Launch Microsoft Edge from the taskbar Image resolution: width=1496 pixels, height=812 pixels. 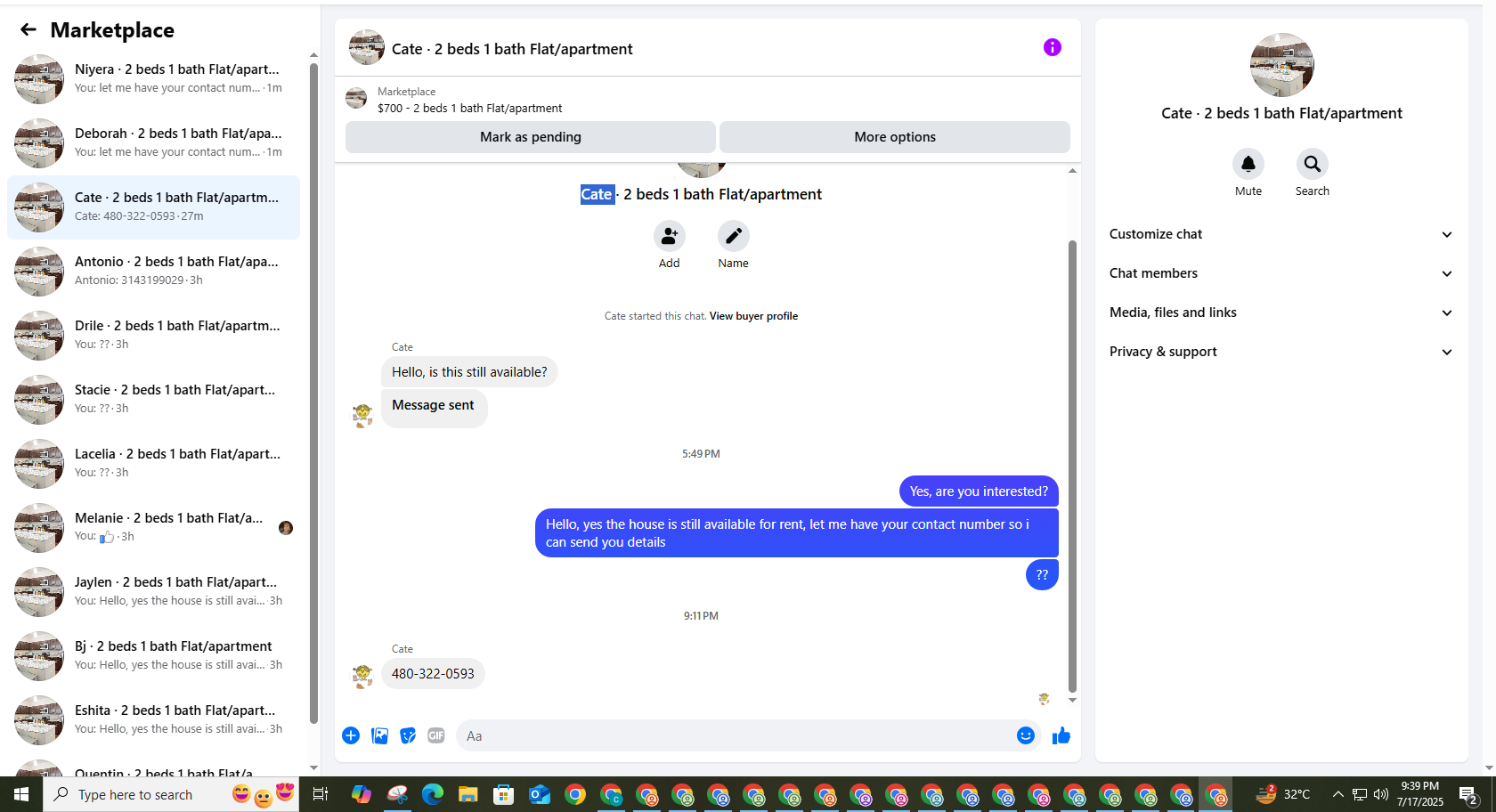point(433,794)
